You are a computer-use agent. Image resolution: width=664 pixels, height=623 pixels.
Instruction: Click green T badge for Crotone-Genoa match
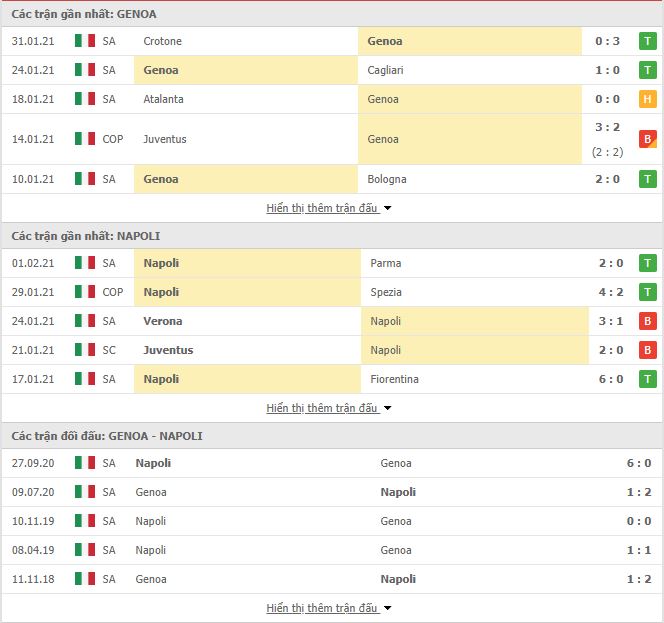(x=647, y=41)
